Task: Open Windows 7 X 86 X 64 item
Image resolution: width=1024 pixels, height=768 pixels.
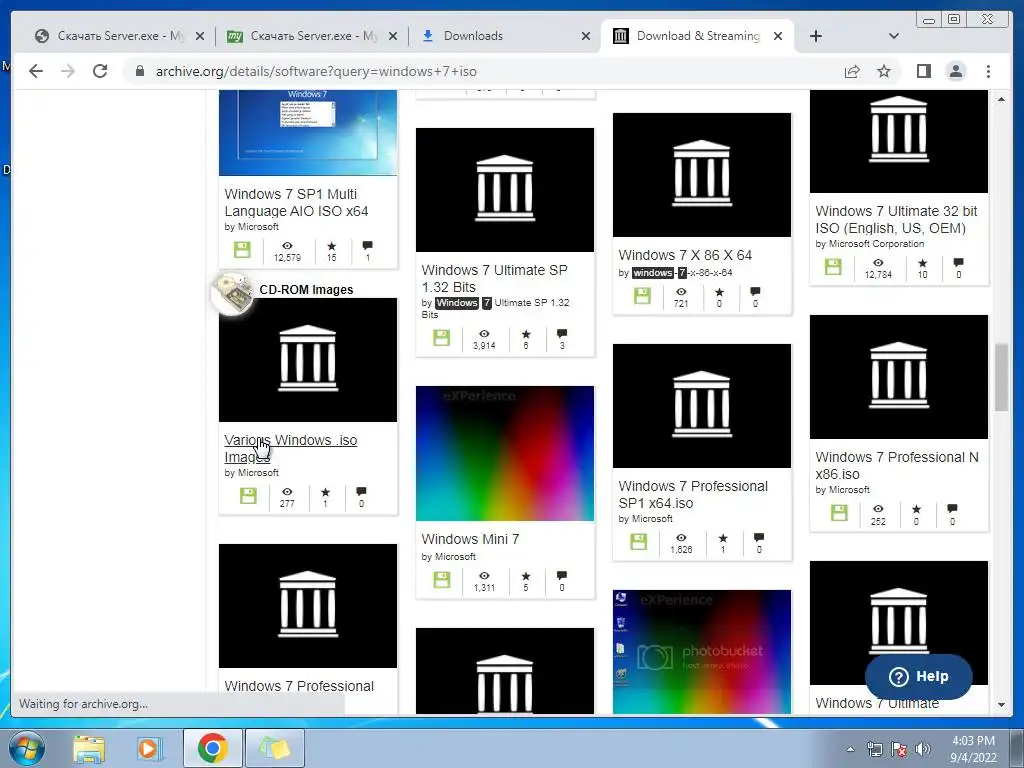Action: (x=685, y=255)
